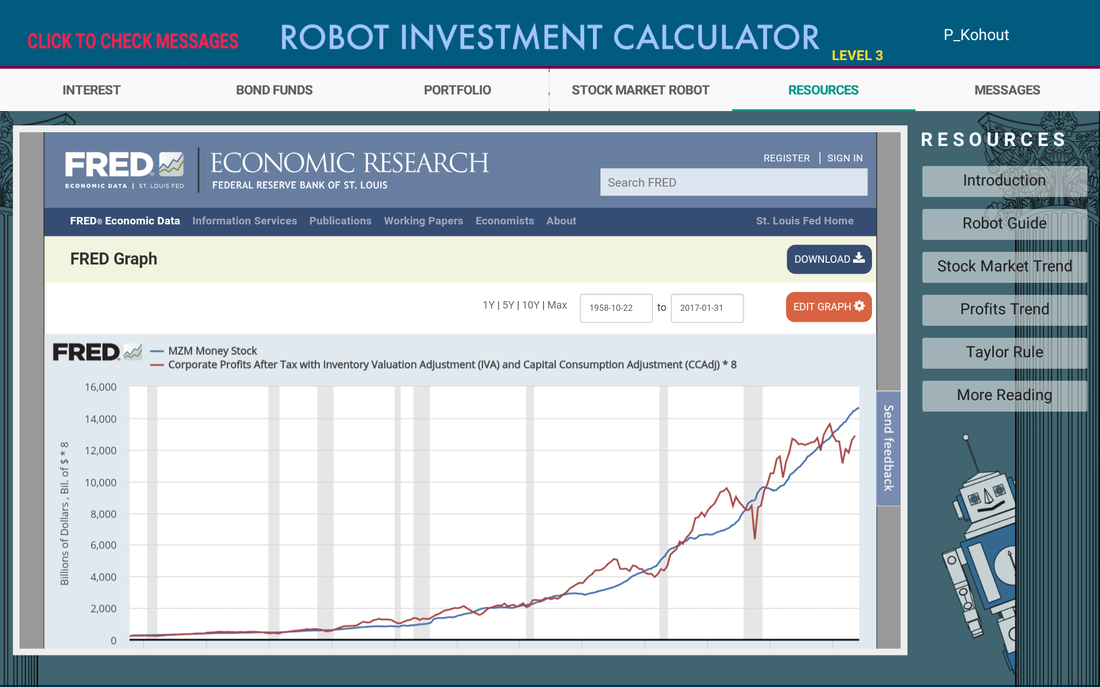Open the STOCK MARKET ROBOT tab
Screen dimensions: 1100x687
pos(640,90)
